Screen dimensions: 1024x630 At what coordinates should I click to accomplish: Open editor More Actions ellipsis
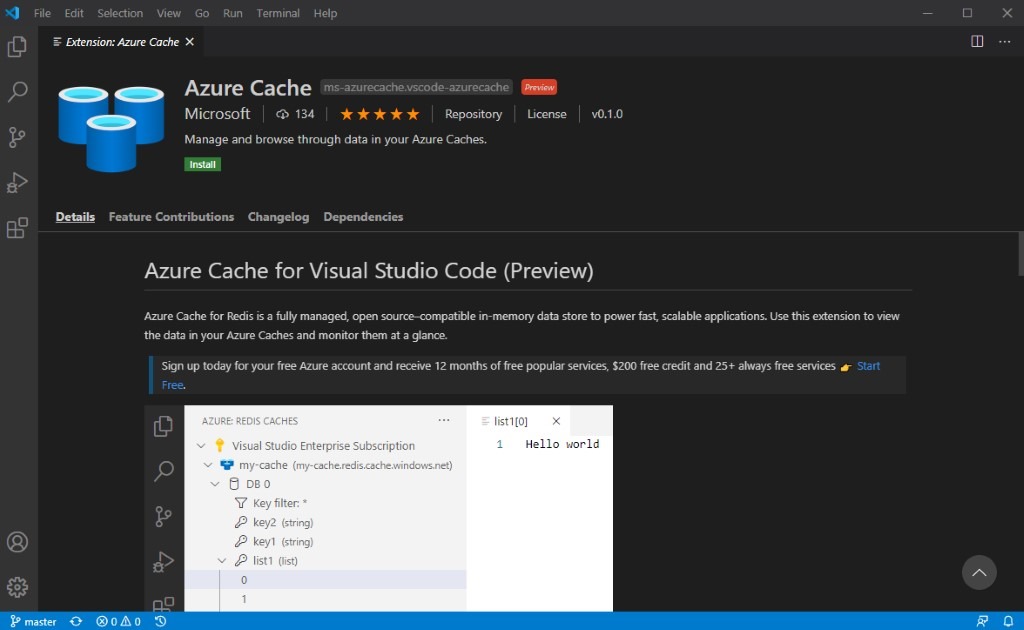point(1004,42)
